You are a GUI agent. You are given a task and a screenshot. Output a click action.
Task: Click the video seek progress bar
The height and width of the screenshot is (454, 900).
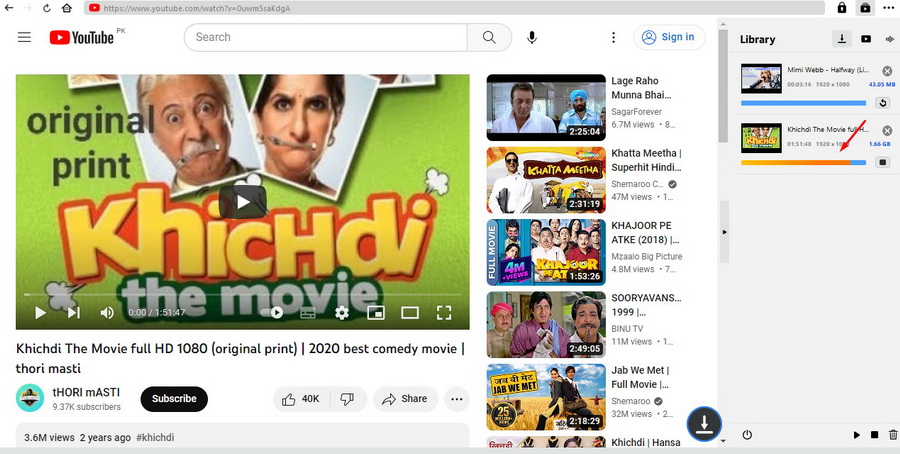242,295
